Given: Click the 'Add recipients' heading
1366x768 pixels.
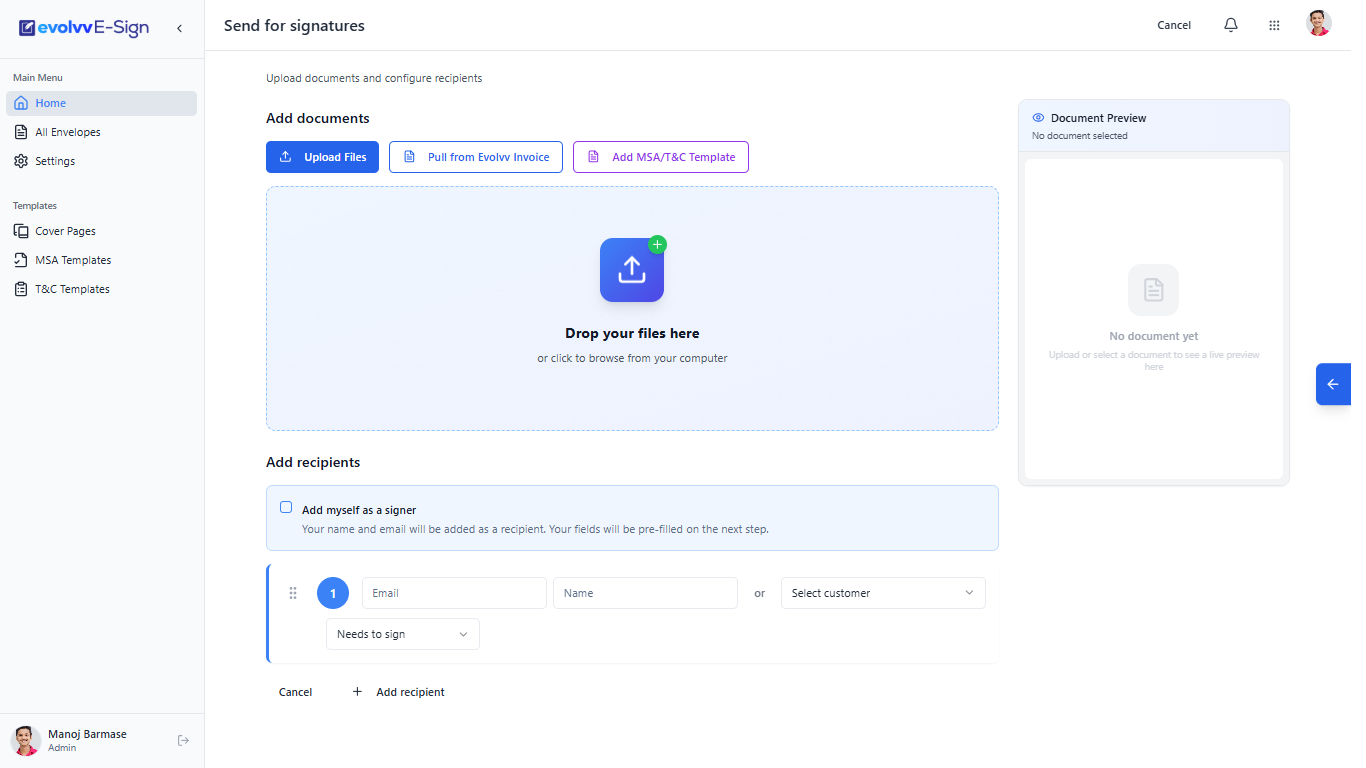Looking at the screenshot, I should (313, 463).
